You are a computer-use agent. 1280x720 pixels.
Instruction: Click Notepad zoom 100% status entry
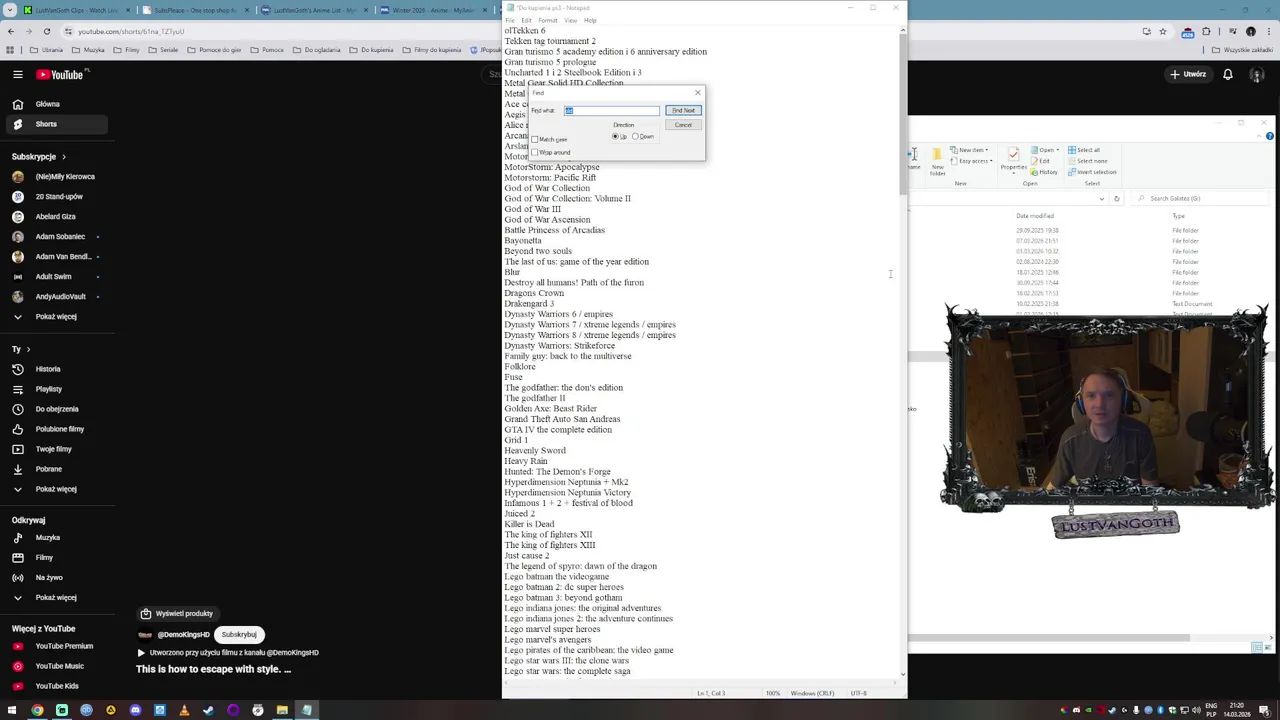point(773,693)
